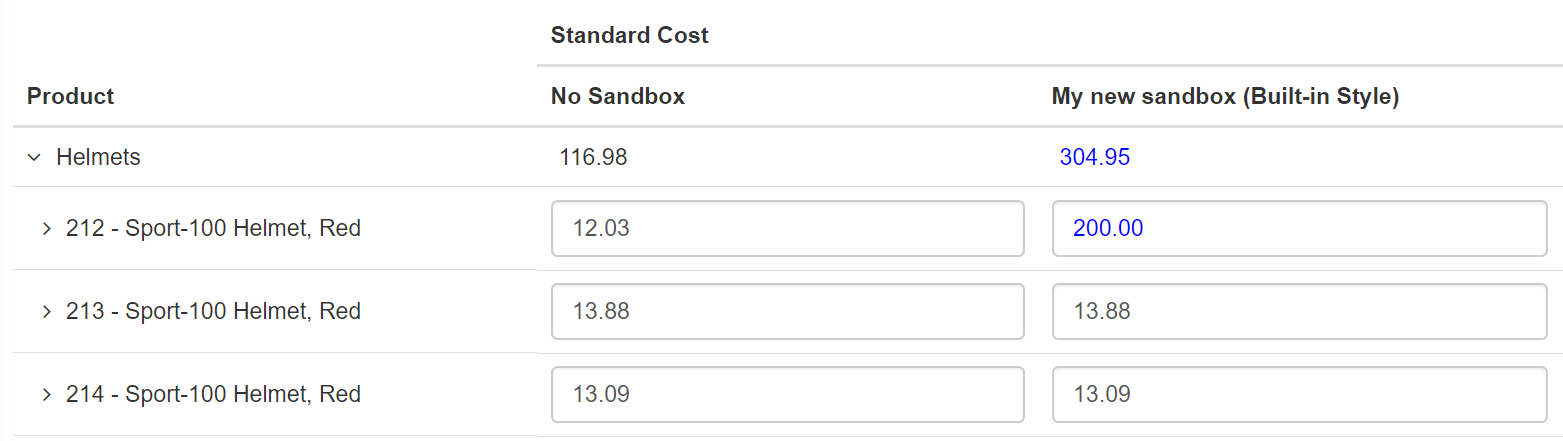Select the 213 - Sport-100 Helmet, Red label
The height and width of the screenshot is (441, 1563).
click(213, 312)
